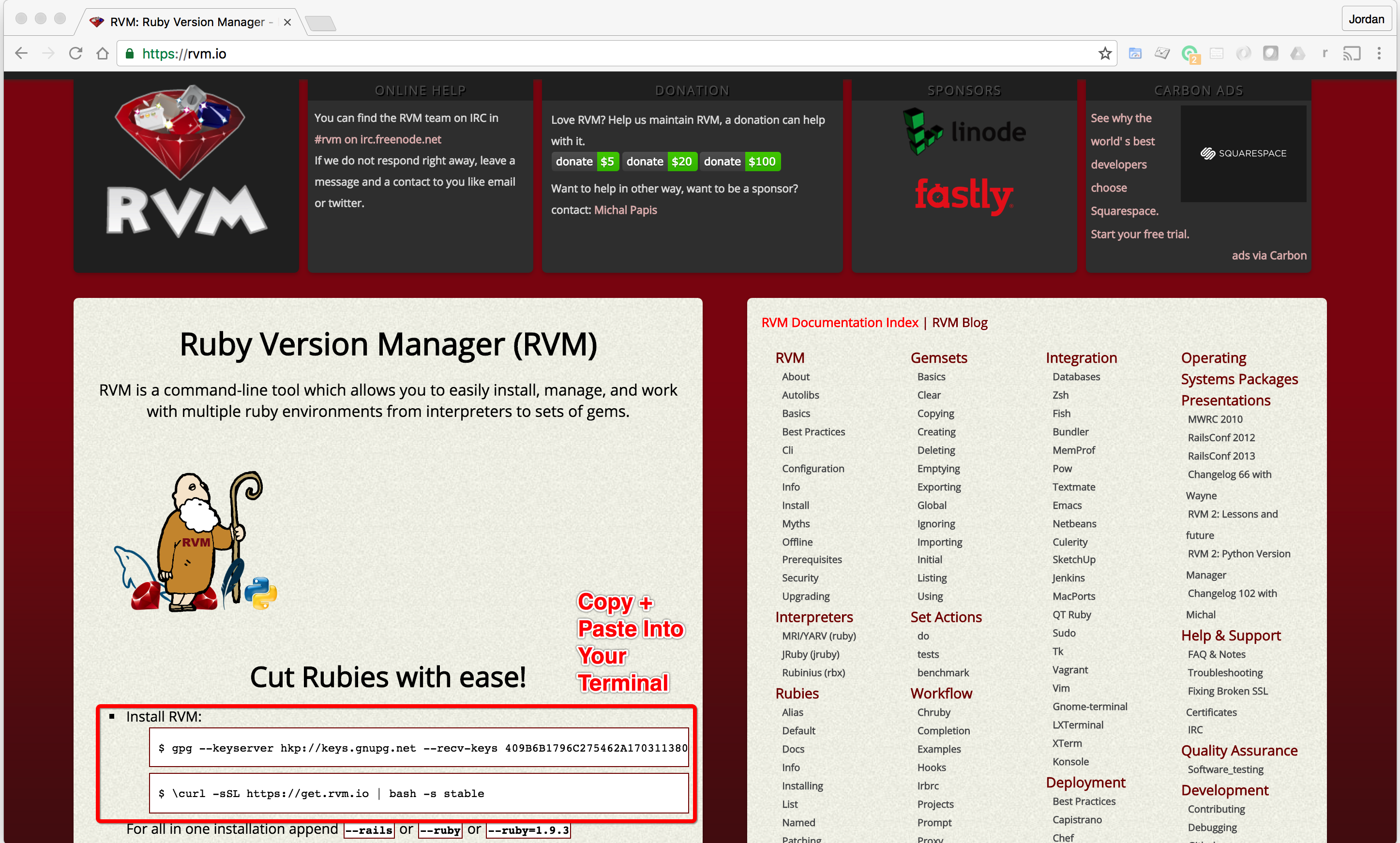Click the browser Forward arrow
1400x843 pixels.
click(49, 53)
